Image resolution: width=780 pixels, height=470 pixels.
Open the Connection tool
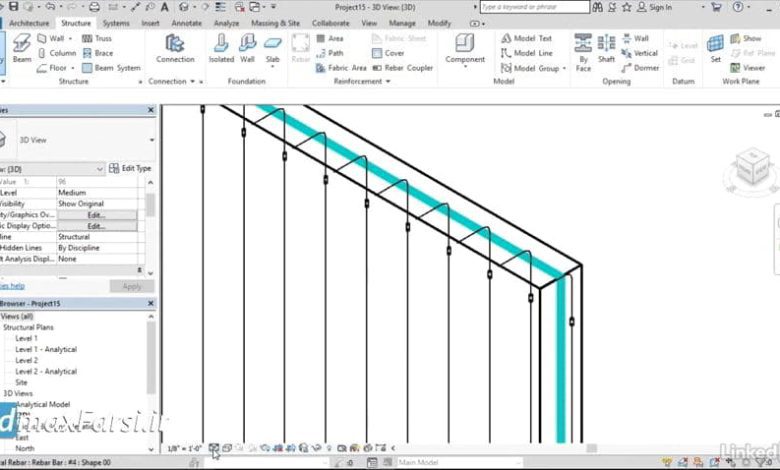pyautogui.click(x=175, y=48)
